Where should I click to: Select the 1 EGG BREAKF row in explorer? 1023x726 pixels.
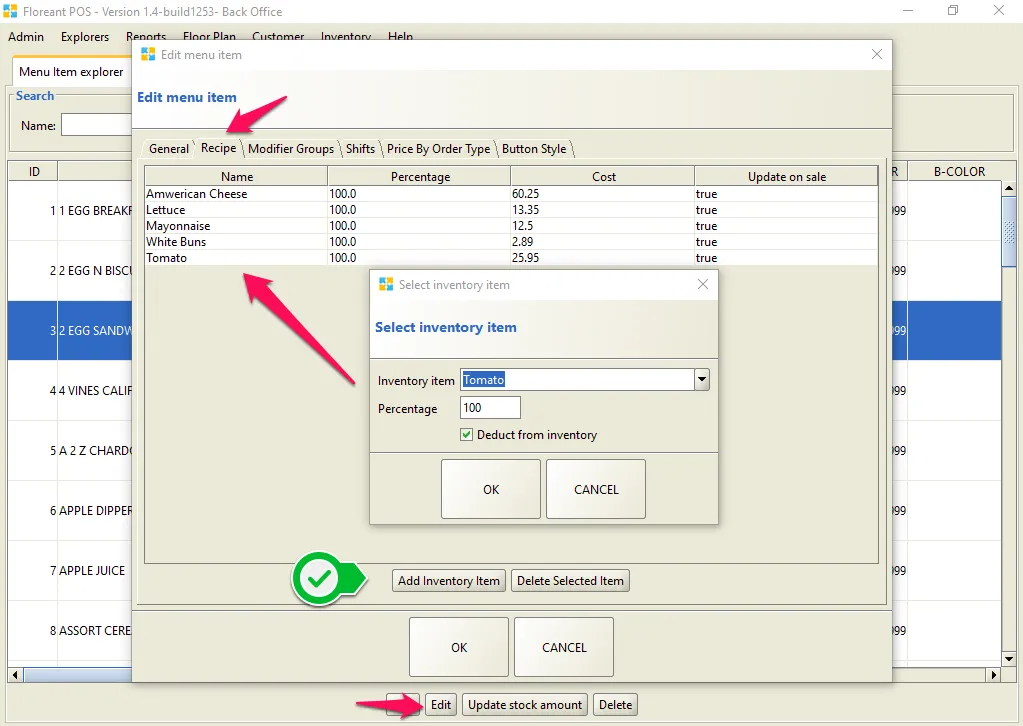70,211
